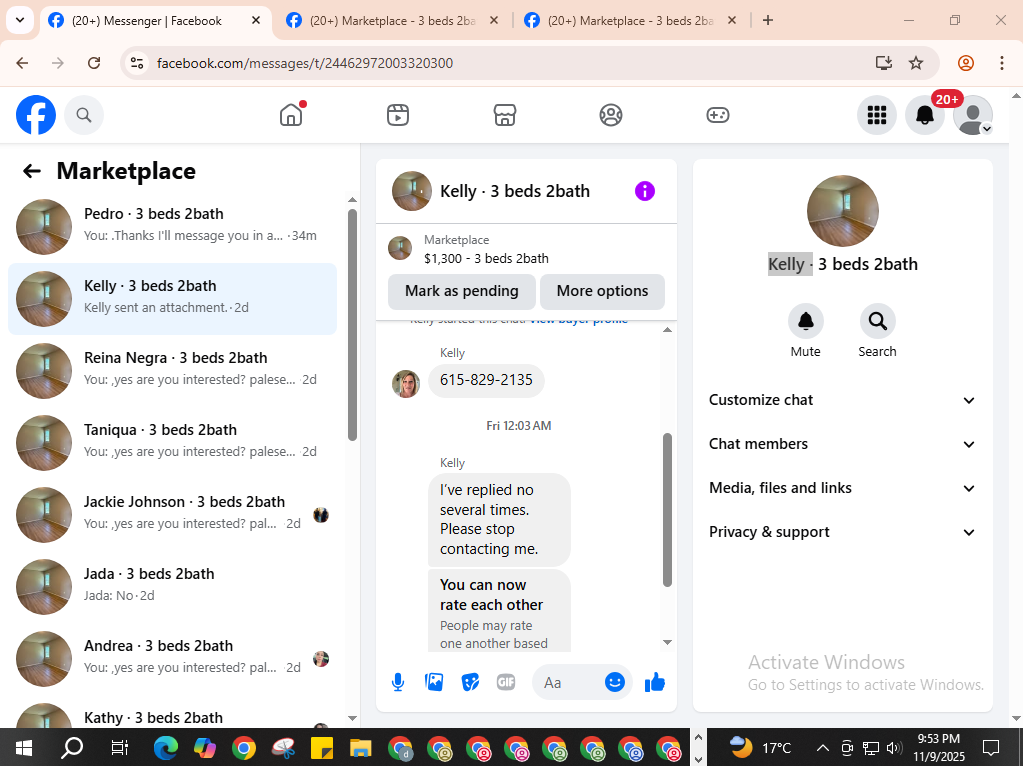1023x766 pixels.
Task: Open the account profile avatar menu
Action: tap(973, 115)
